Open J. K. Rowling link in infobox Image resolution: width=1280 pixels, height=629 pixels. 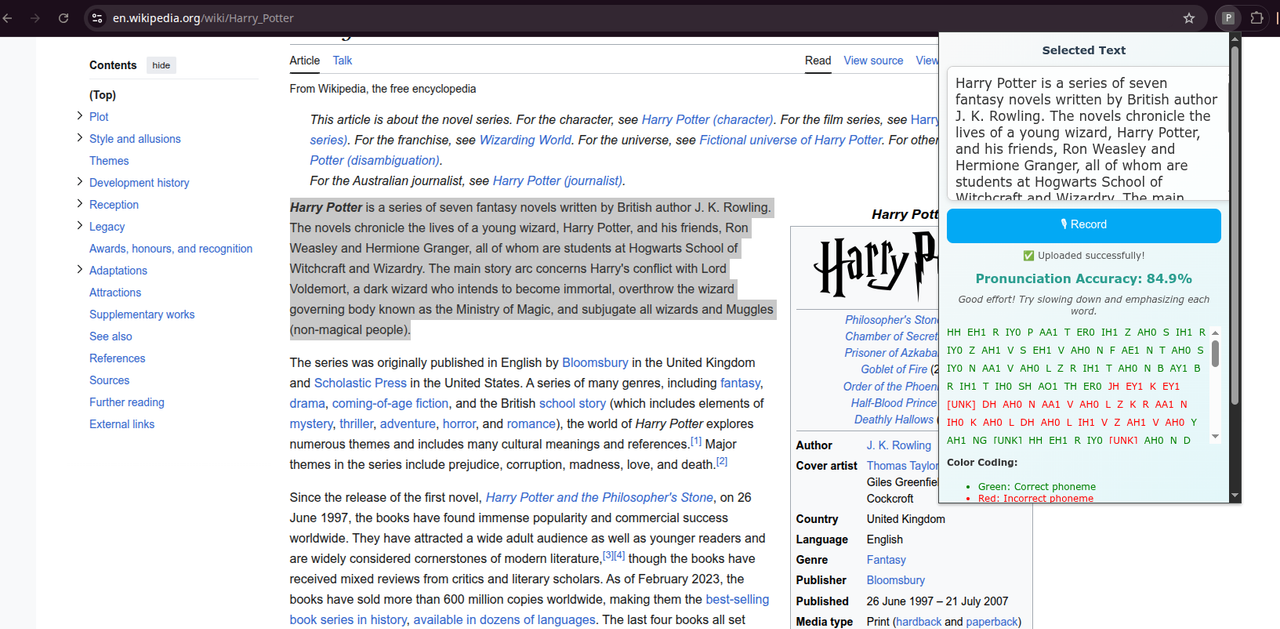(898, 446)
